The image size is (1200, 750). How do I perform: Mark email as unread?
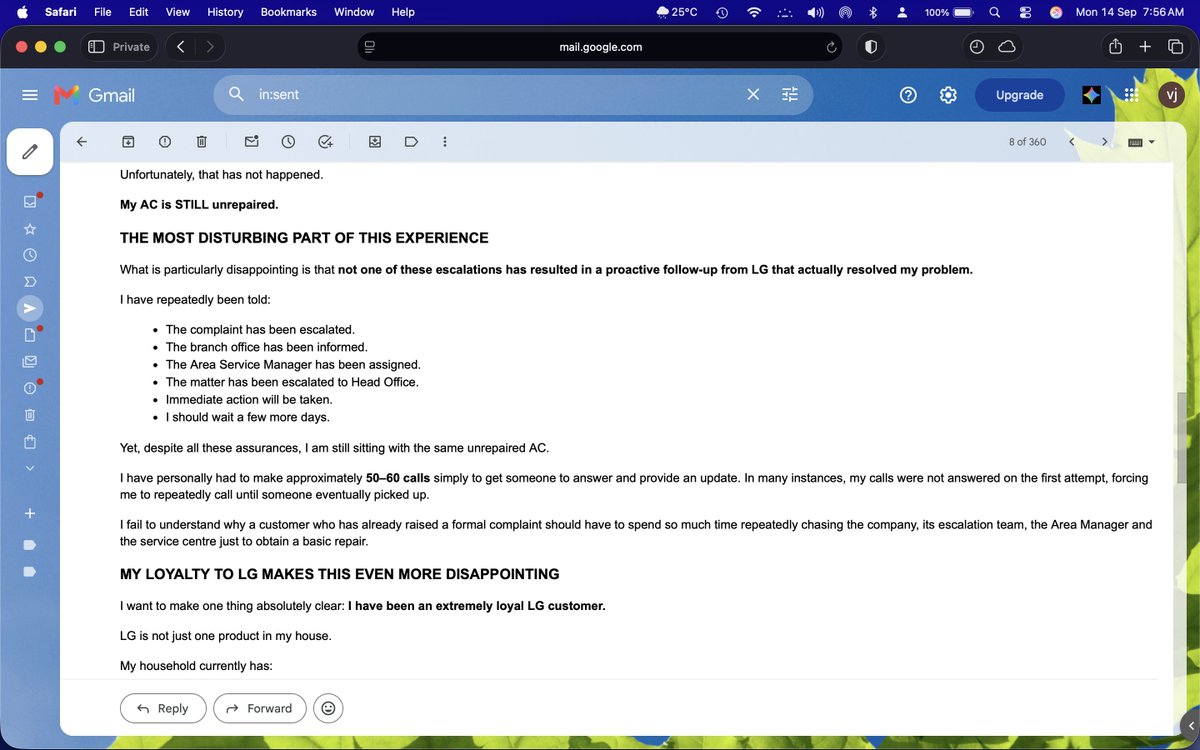click(251, 142)
